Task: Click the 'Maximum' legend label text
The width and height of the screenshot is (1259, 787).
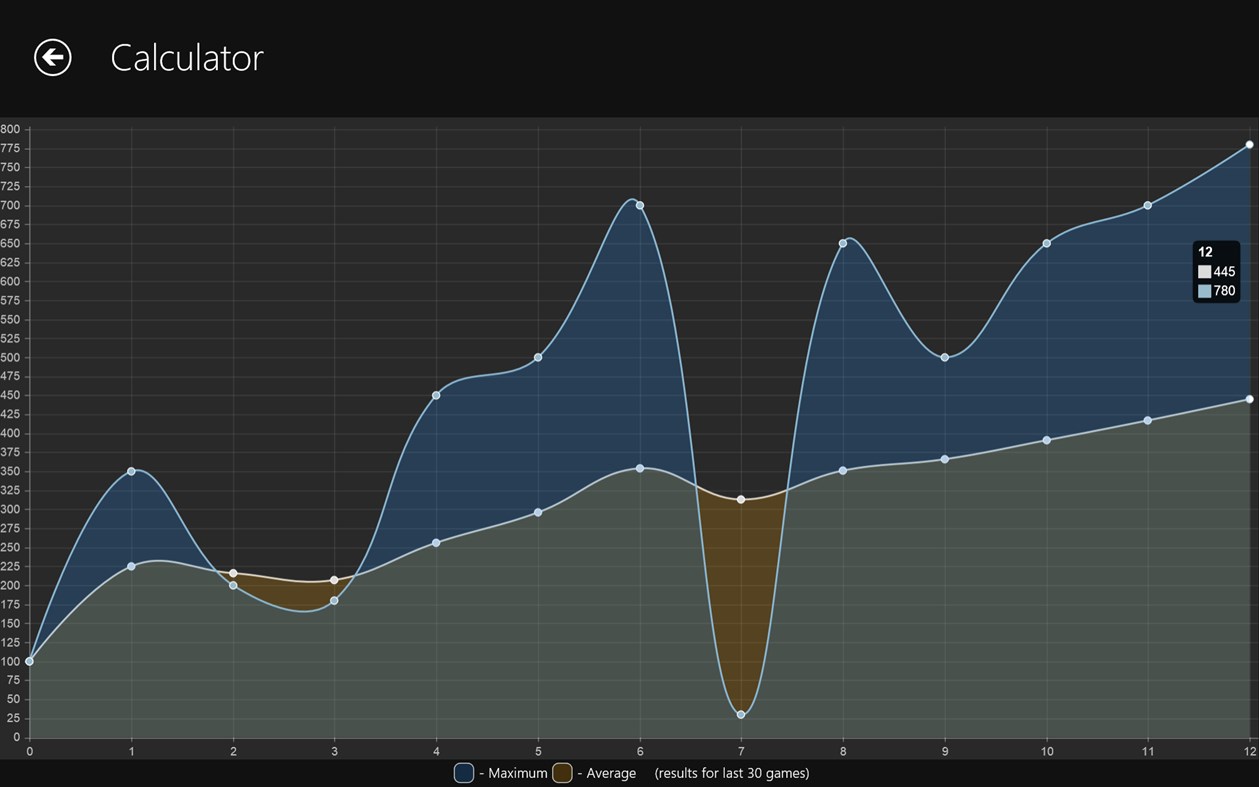Action: point(517,773)
